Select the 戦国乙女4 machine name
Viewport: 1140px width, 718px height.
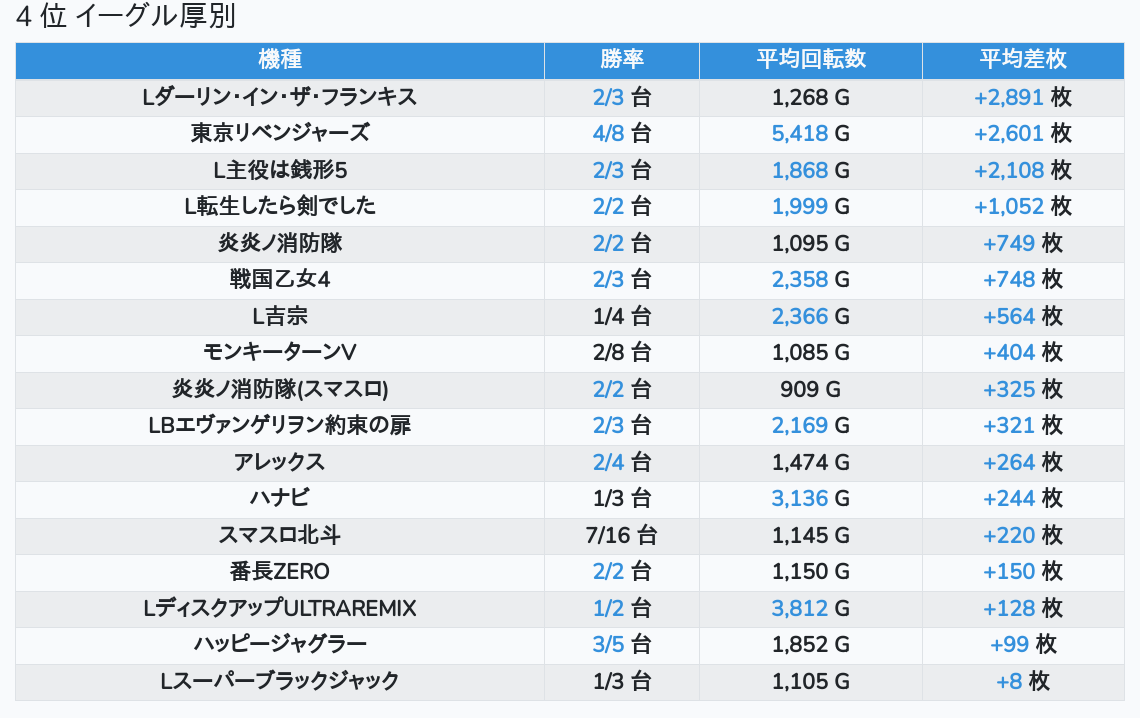279,279
